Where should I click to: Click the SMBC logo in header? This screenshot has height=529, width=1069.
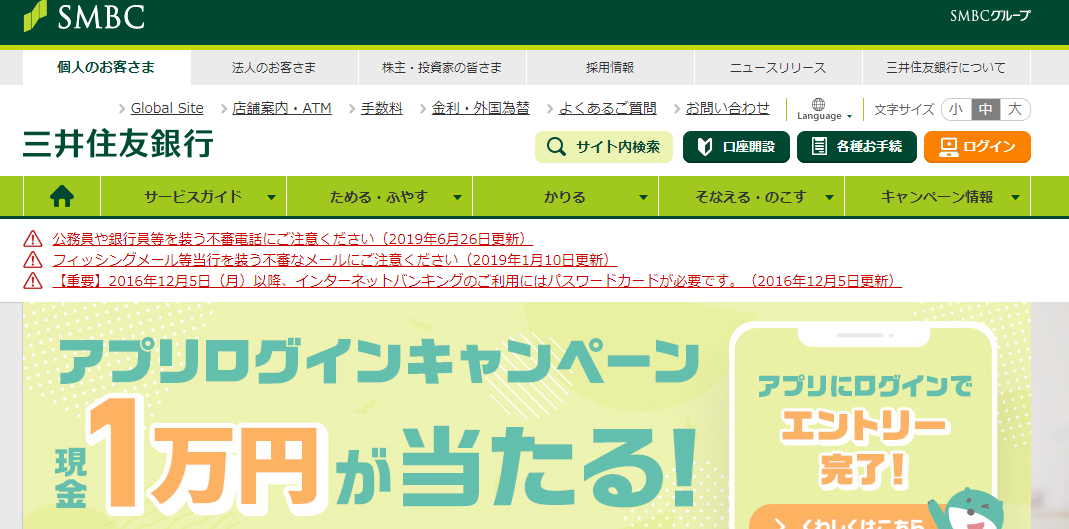click(83, 16)
